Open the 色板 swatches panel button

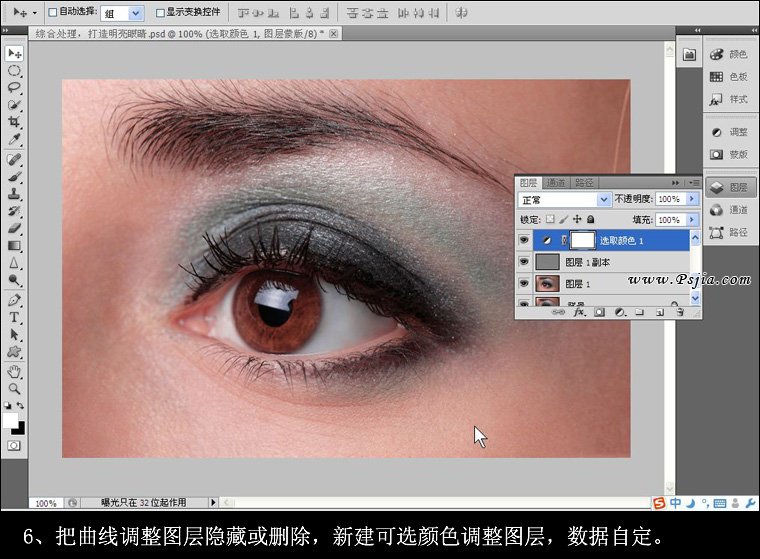tap(729, 77)
